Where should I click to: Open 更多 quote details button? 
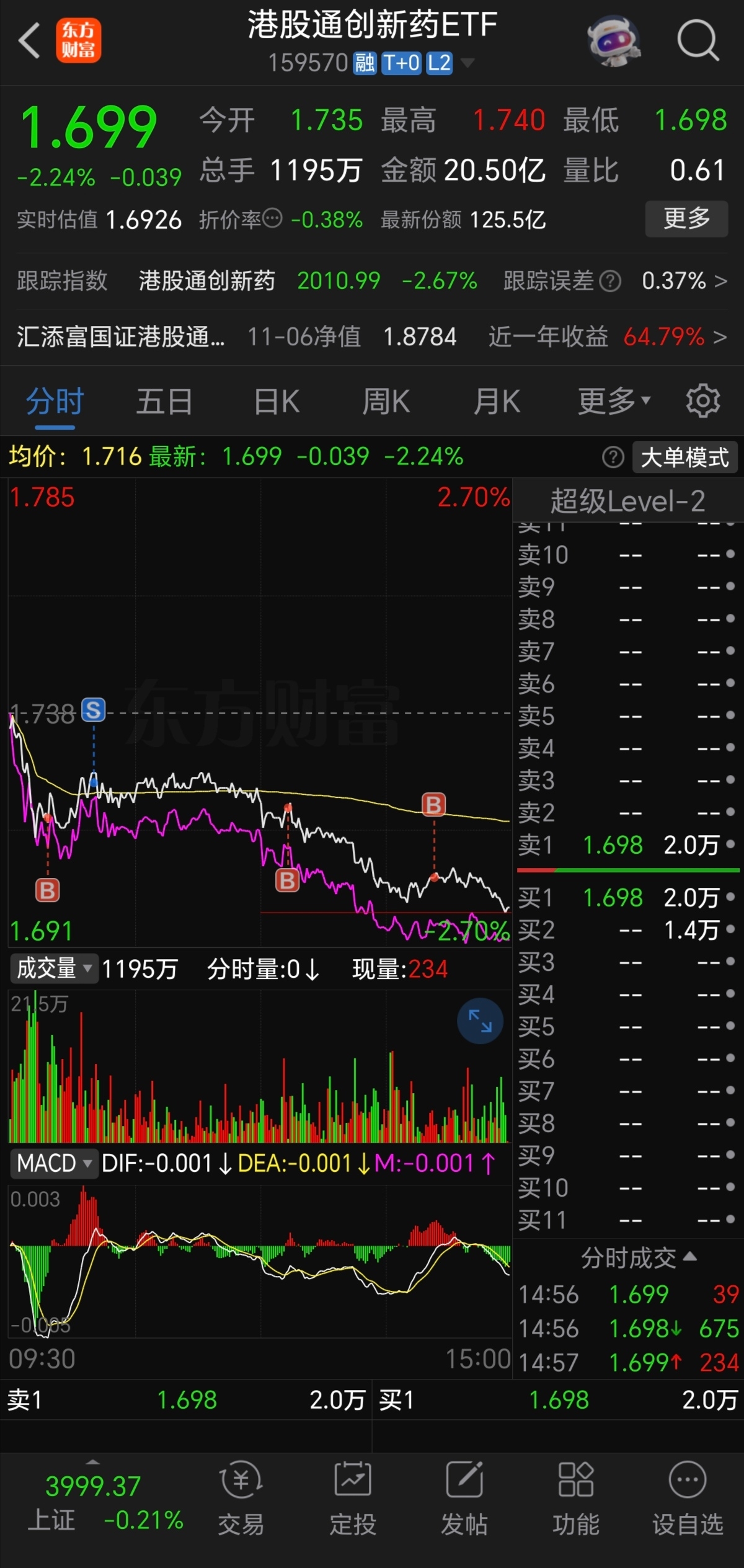(x=686, y=218)
